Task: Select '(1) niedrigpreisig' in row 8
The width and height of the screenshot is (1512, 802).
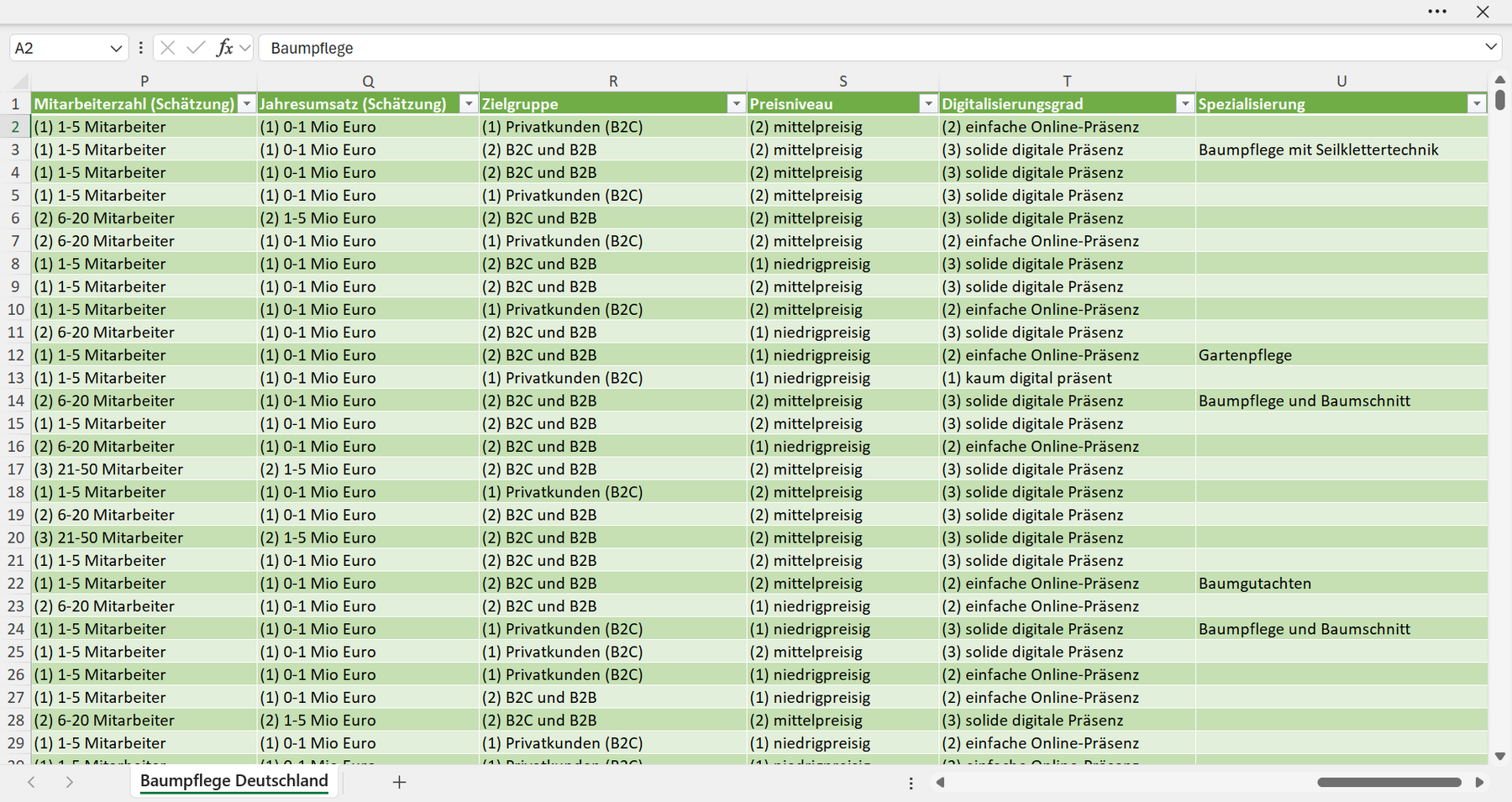Action: coord(843,264)
